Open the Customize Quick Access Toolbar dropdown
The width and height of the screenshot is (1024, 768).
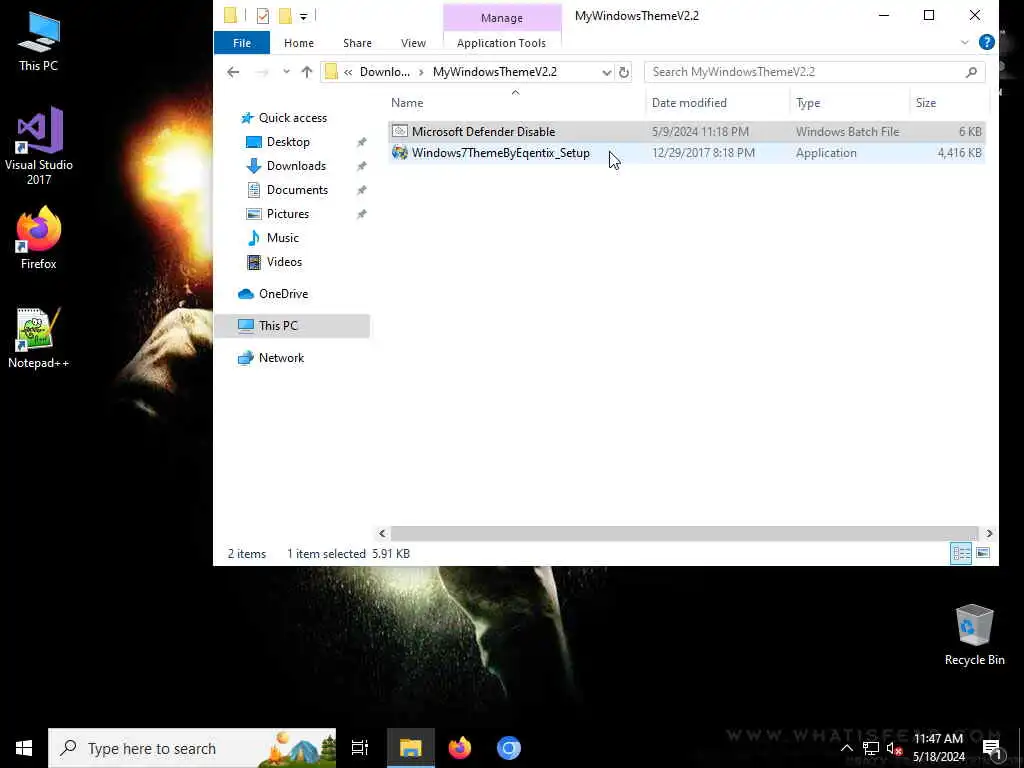point(304,16)
